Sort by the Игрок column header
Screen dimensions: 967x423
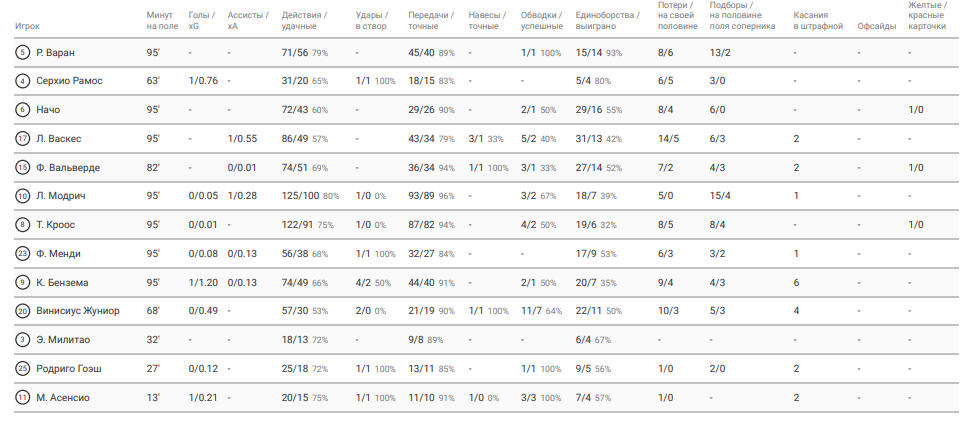(x=27, y=27)
